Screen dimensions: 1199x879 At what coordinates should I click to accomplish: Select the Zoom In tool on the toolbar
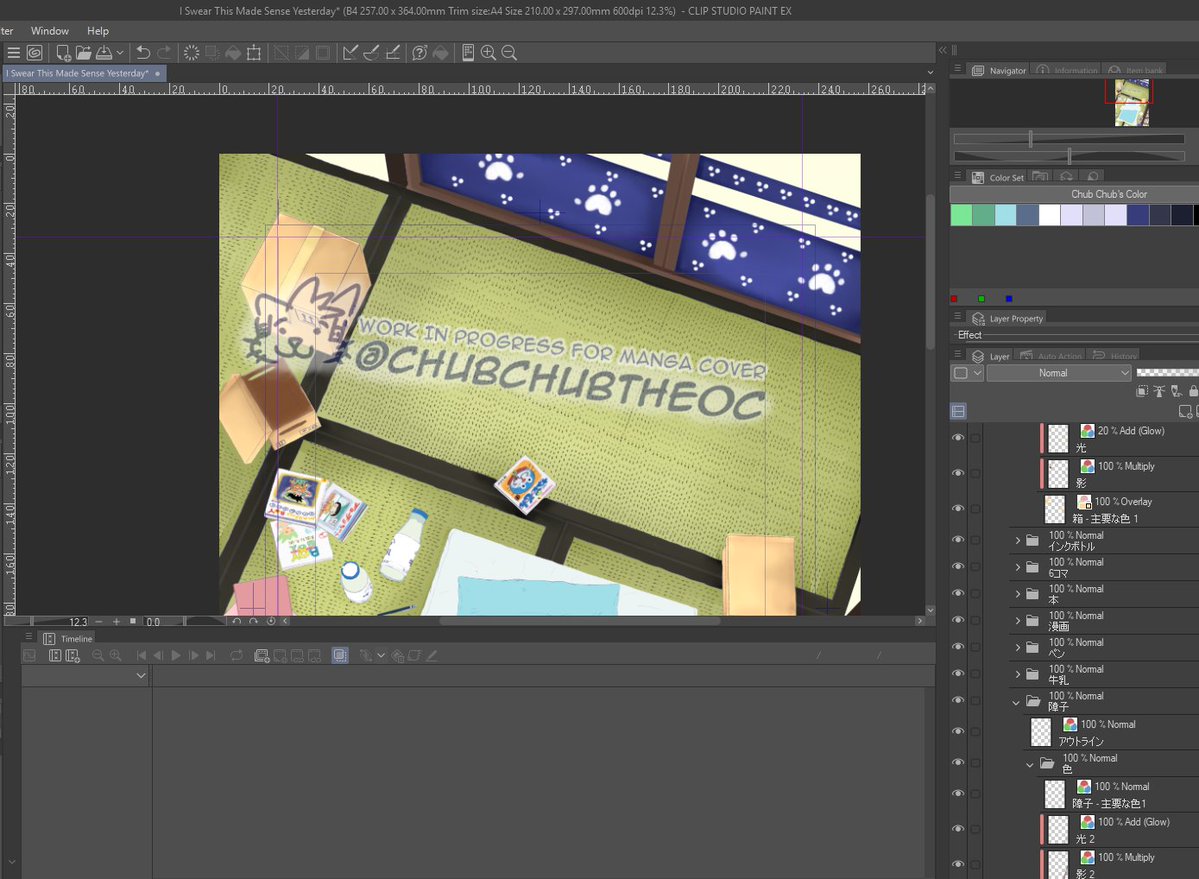tap(488, 52)
